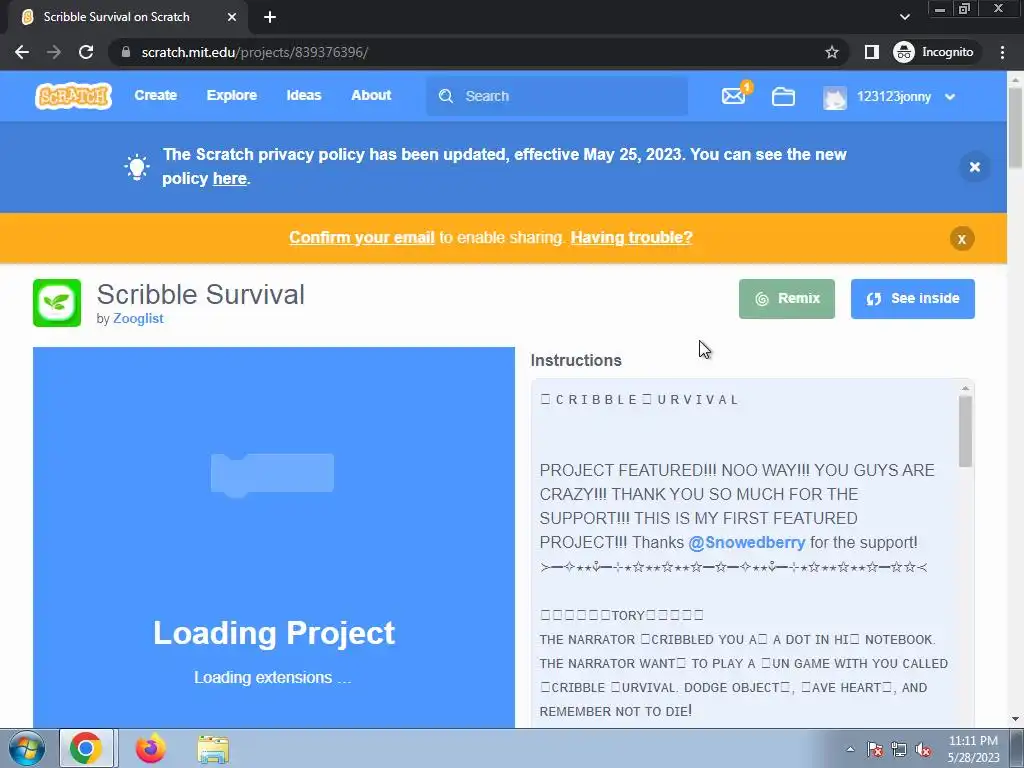
Task: Open Windows Explorer from the taskbar
Action: [x=213, y=748]
